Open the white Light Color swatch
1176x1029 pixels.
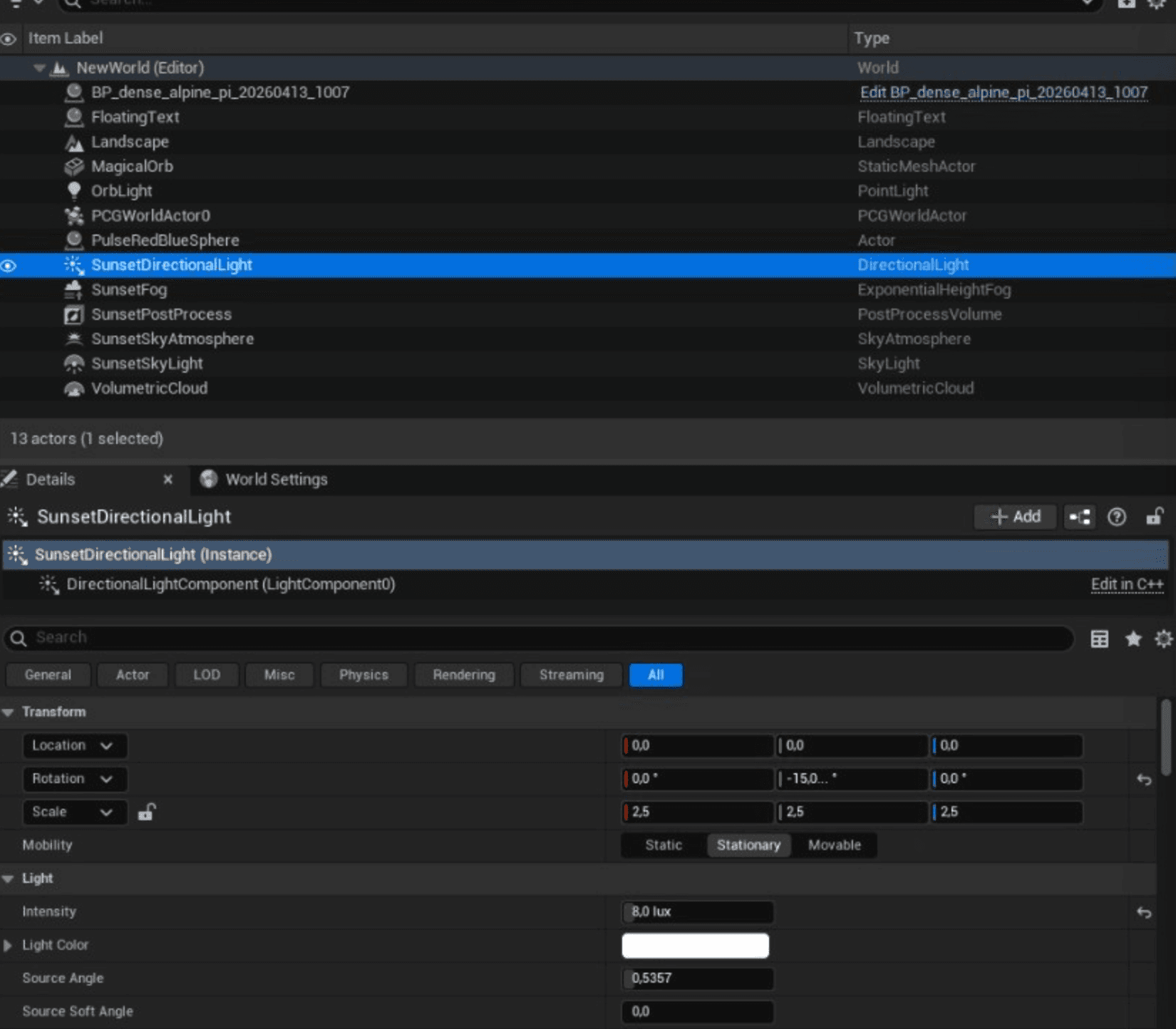coord(695,946)
